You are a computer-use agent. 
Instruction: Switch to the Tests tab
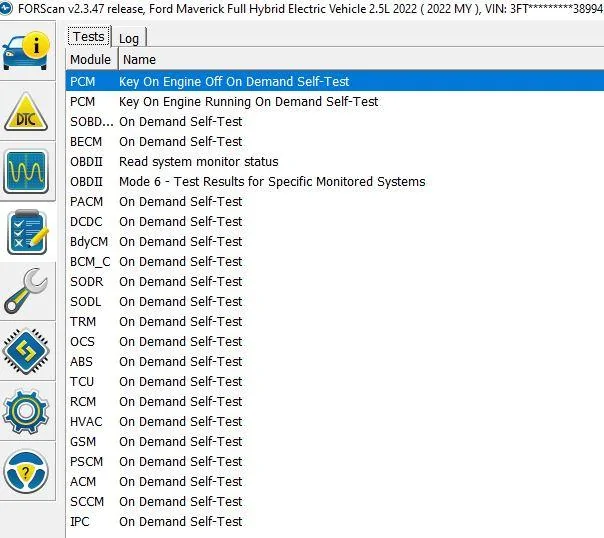[x=89, y=37]
